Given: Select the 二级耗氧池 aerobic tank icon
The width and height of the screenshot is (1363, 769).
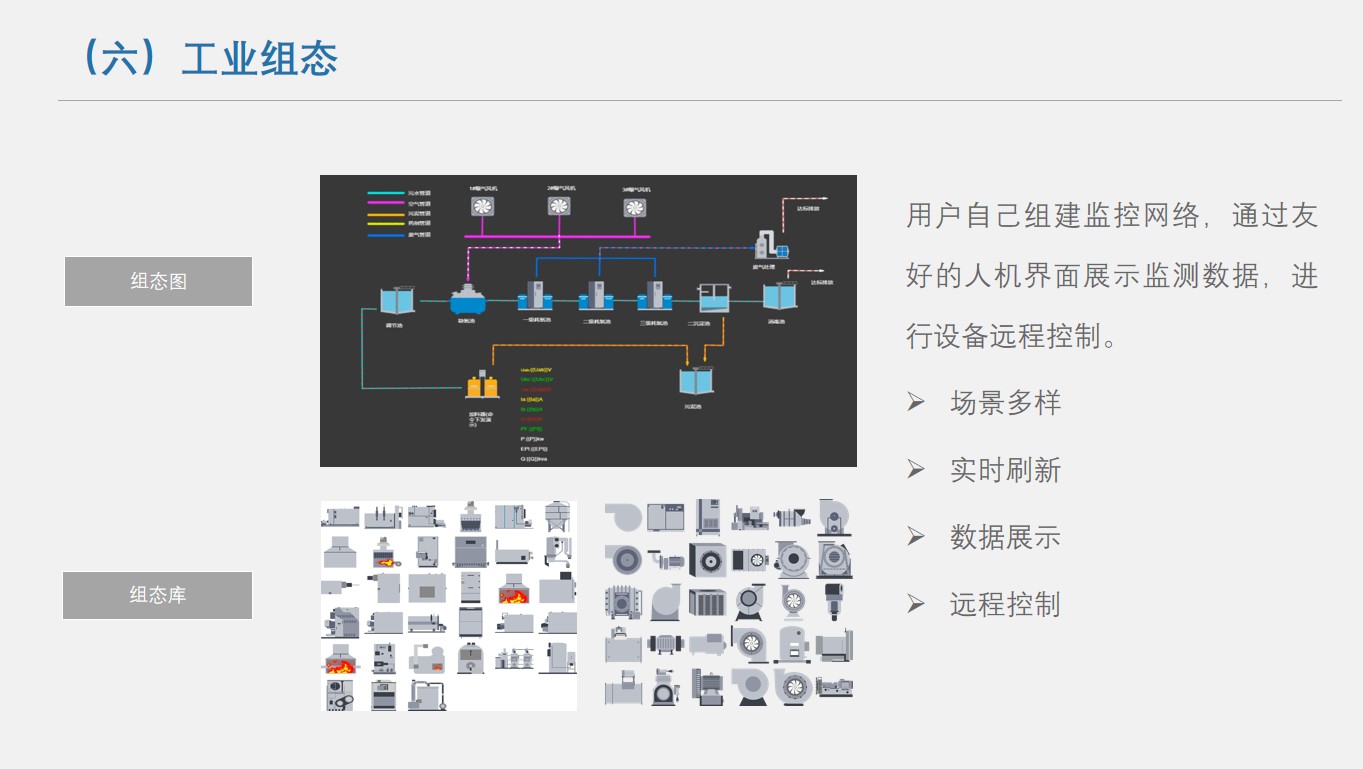Looking at the screenshot, I should click(597, 297).
